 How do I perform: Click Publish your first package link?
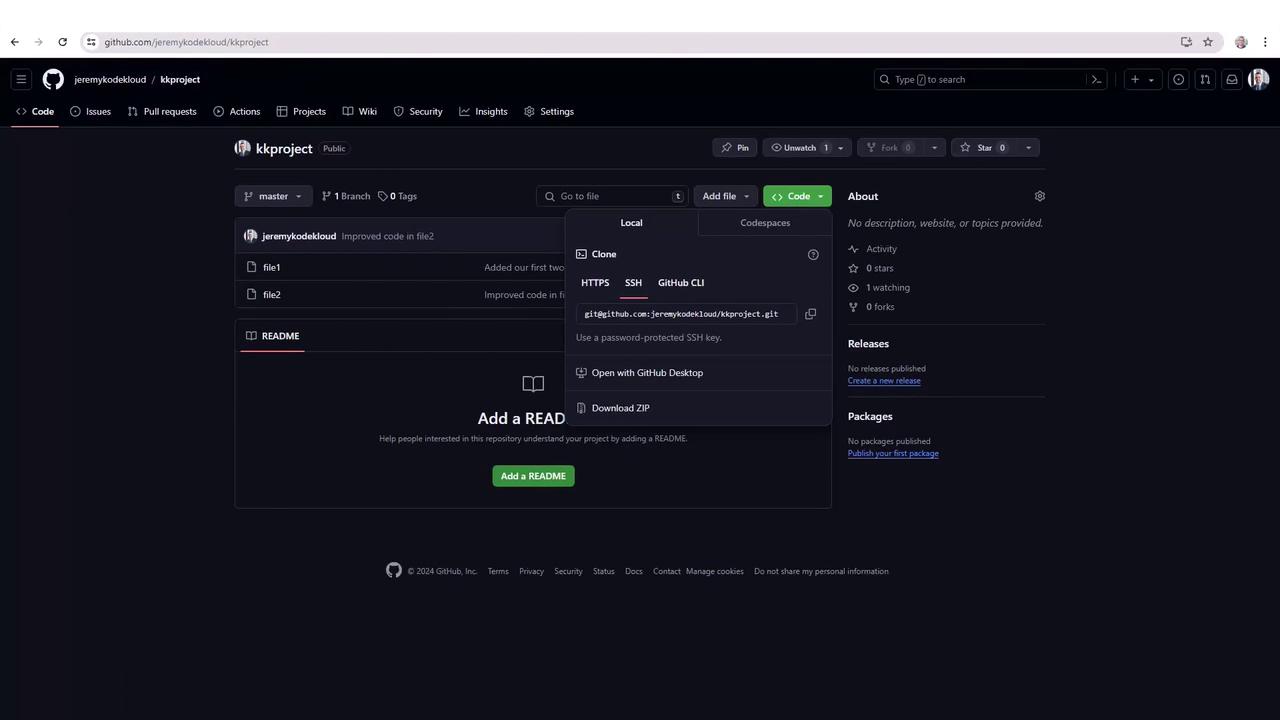893,454
